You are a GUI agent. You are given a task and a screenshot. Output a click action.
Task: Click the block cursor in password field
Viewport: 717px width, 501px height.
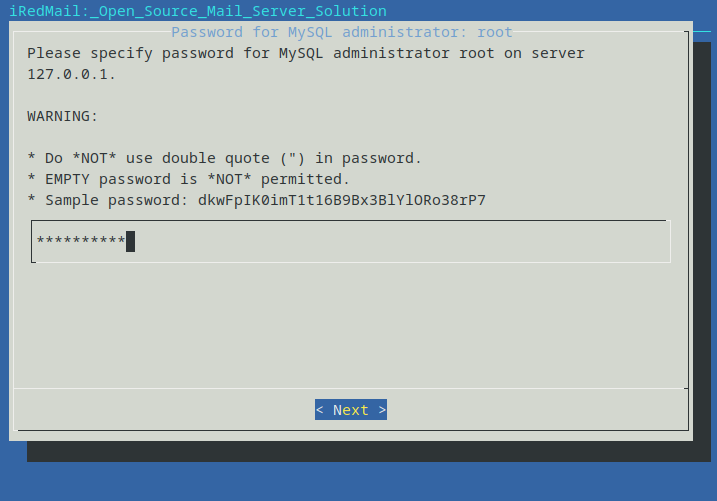point(130,241)
